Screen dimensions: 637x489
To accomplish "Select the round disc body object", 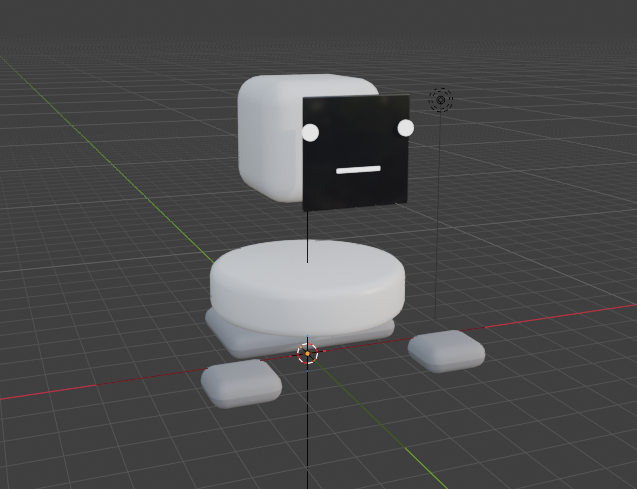I will pos(308,288).
